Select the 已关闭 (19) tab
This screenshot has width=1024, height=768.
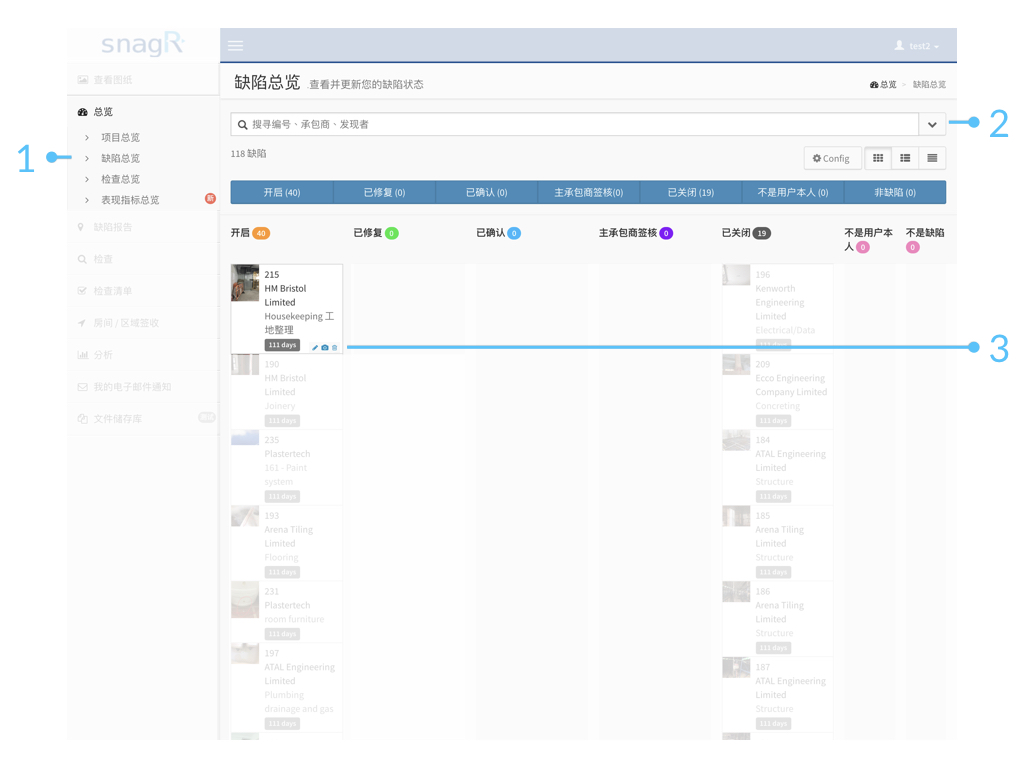690,192
